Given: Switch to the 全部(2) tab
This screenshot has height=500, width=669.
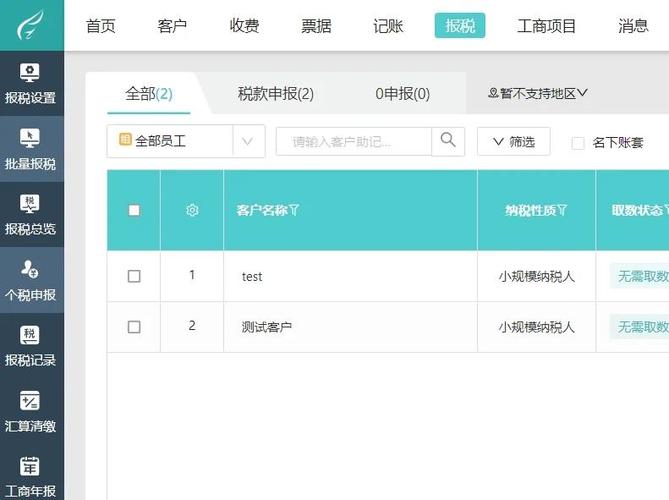Looking at the screenshot, I should pyautogui.click(x=148, y=94).
